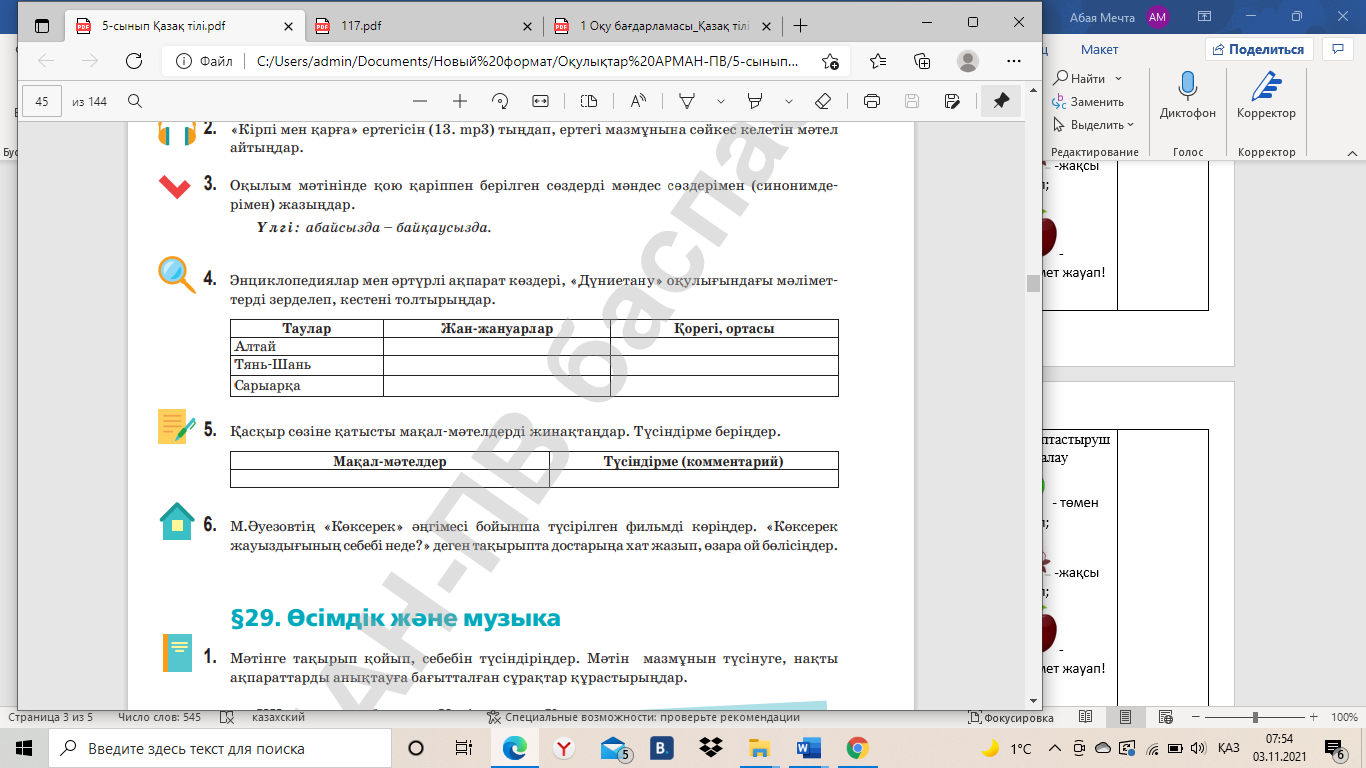Click Windows taskbar search box
Viewport: 1366px width, 768px height.
tap(219, 748)
